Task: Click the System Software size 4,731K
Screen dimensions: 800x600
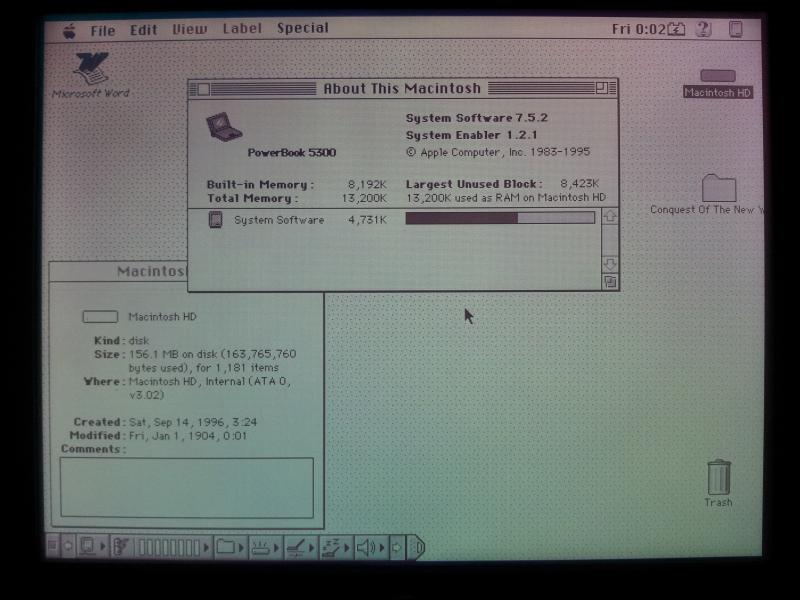Action: coord(367,220)
